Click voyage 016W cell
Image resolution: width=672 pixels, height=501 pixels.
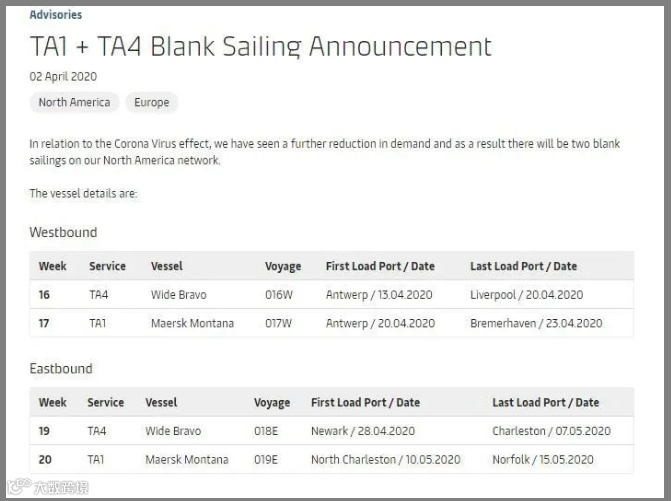pos(279,295)
